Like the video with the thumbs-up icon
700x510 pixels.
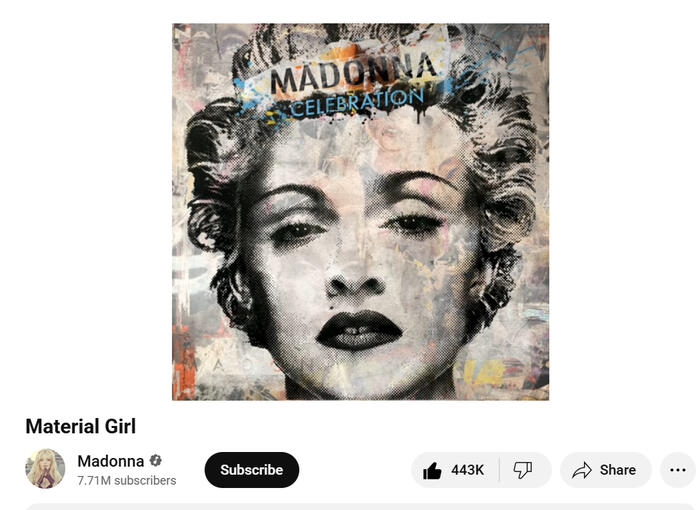point(432,470)
